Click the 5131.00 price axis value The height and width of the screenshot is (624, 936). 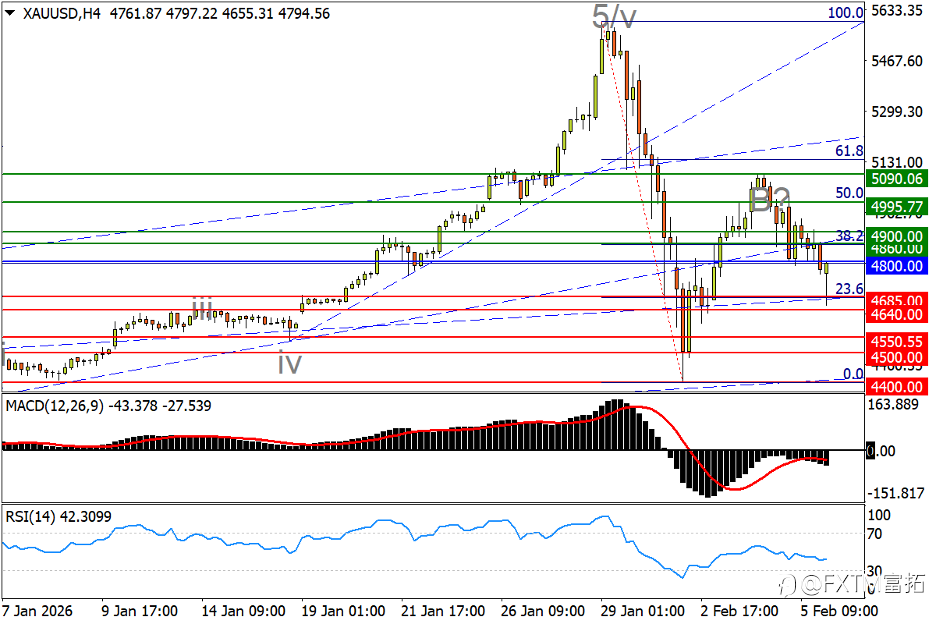[897, 162]
